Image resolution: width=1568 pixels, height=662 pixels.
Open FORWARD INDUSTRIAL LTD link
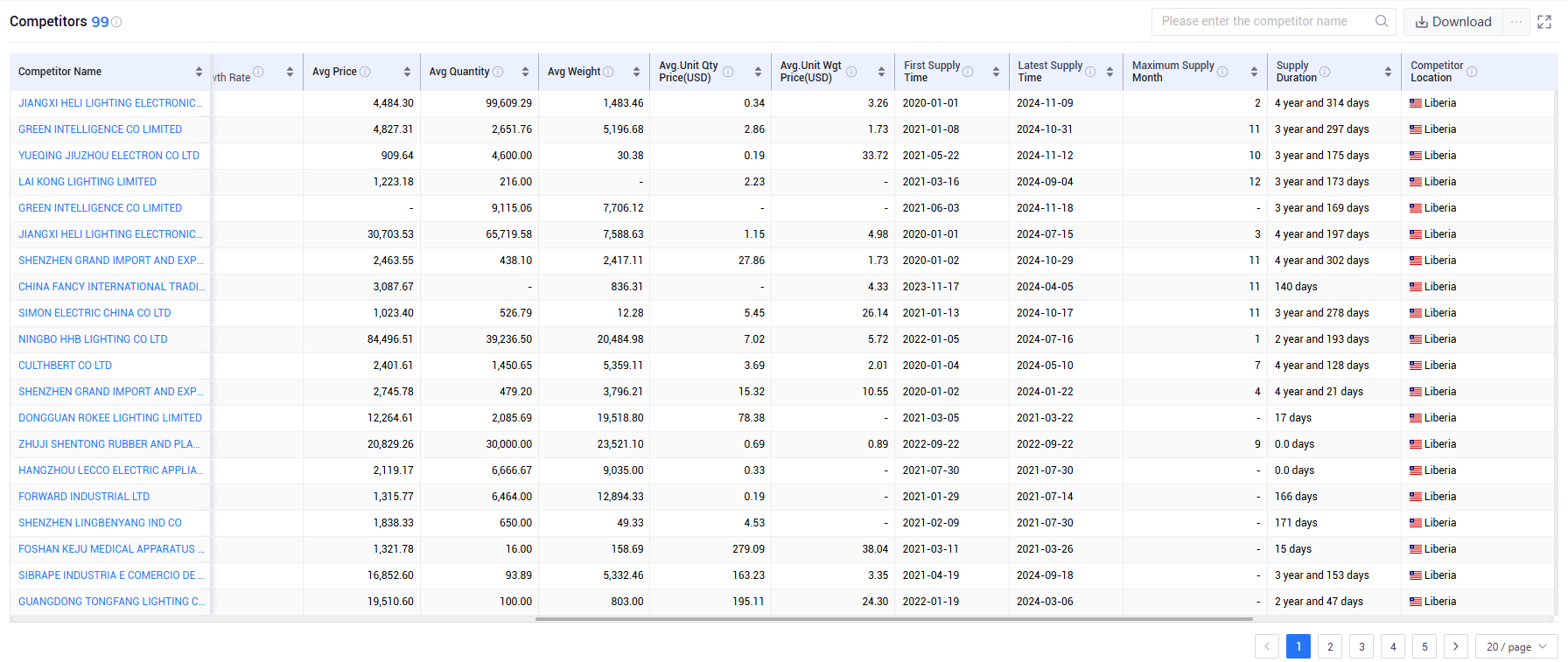coord(84,497)
